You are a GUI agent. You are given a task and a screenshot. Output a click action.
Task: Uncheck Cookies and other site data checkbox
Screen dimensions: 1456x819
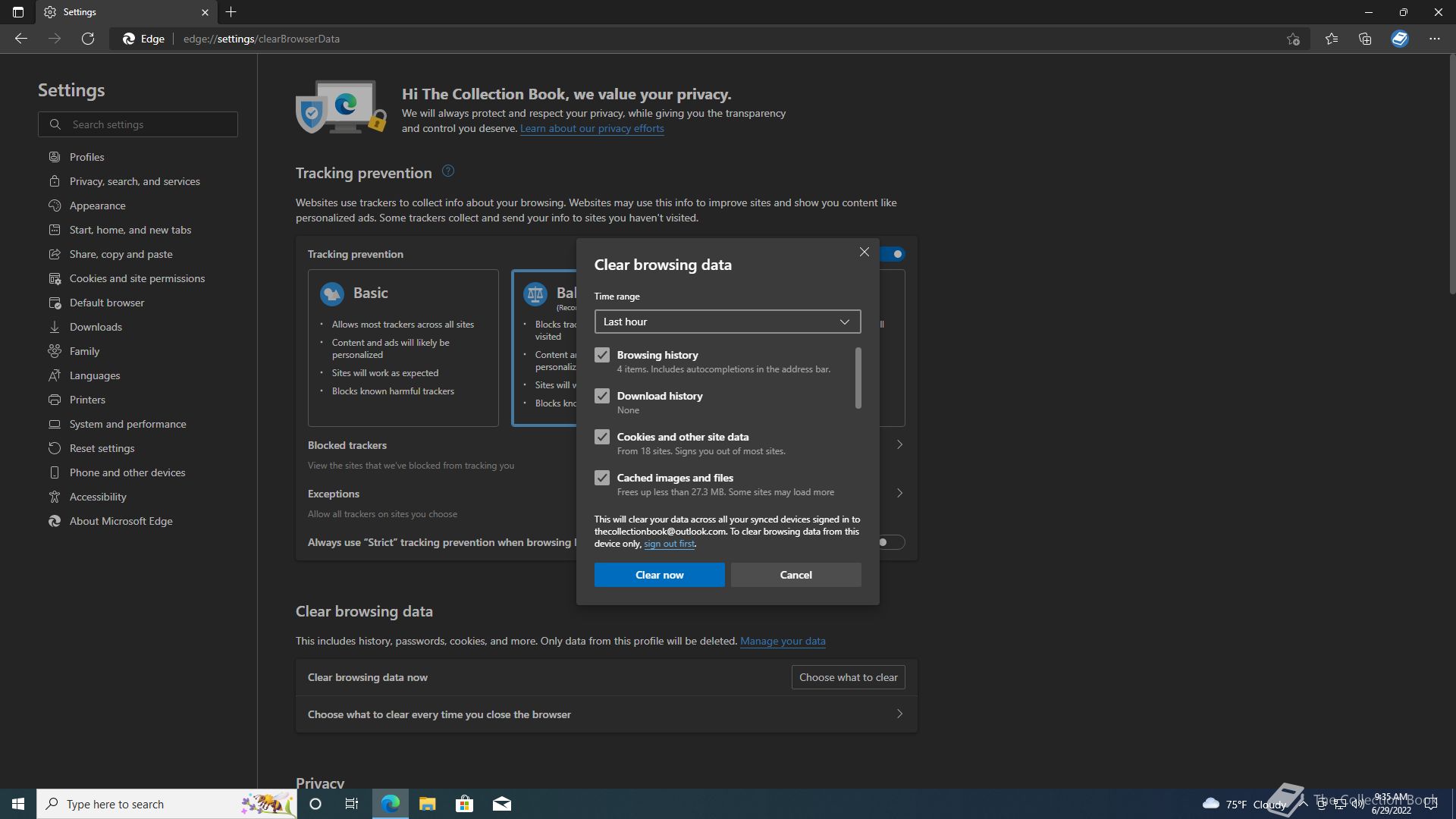point(602,437)
